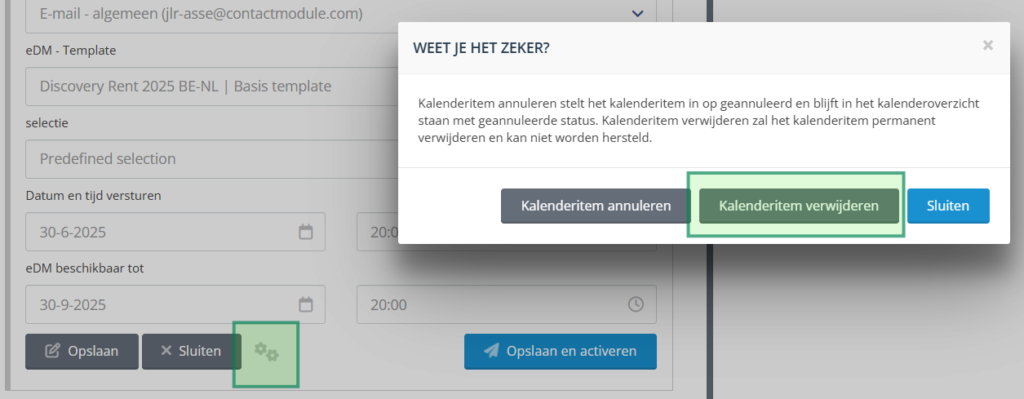Viewport: 1024px width, 399px height.
Task: Click the 'selectie' label
Action: pos(47,123)
